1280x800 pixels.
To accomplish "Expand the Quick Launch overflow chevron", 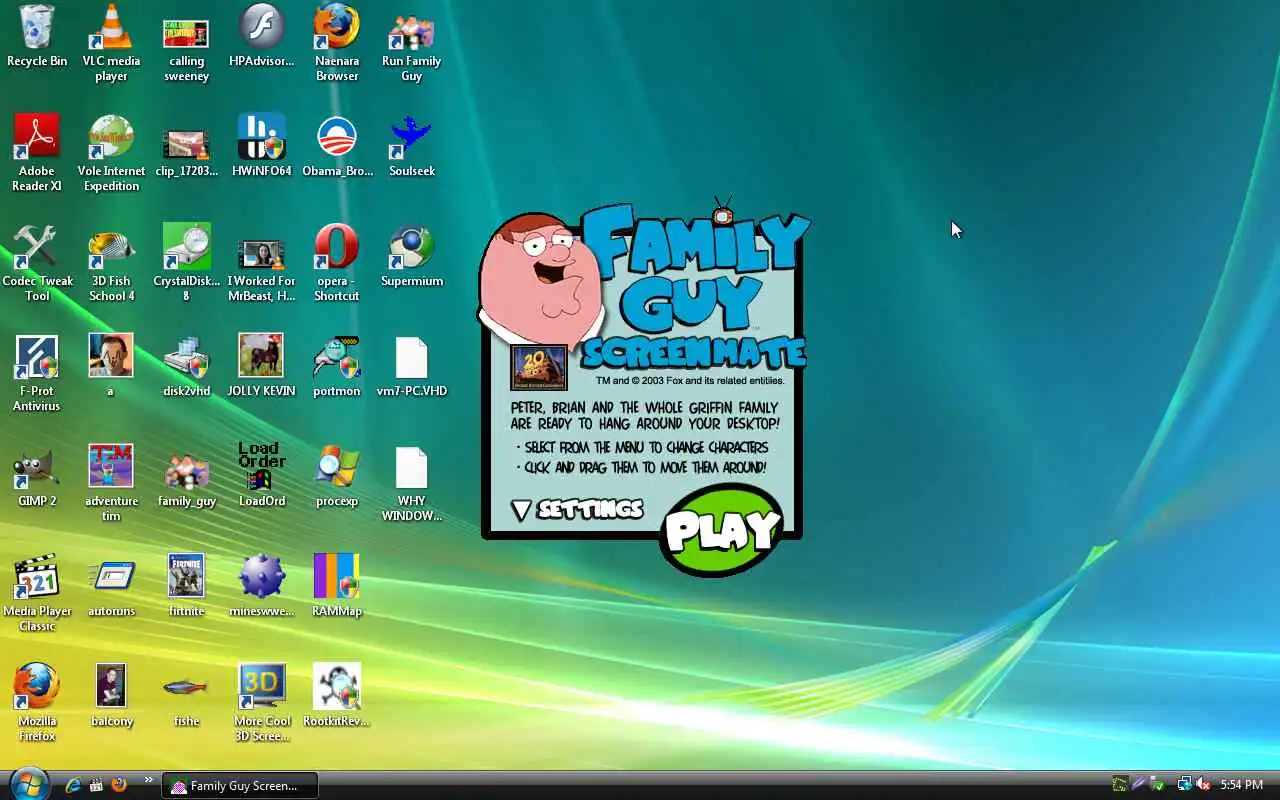I will (149, 780).
